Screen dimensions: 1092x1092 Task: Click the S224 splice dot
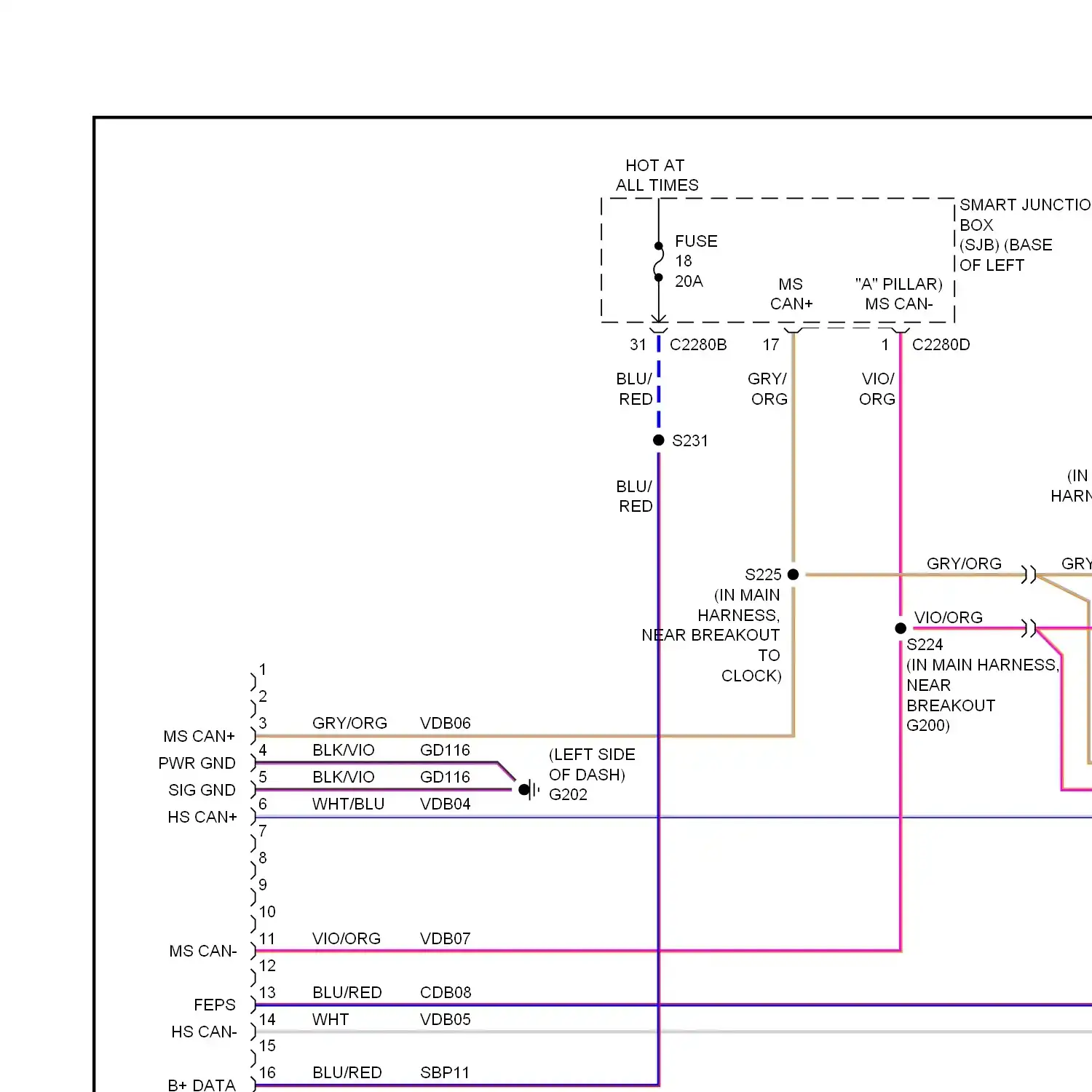pos(901,628)
